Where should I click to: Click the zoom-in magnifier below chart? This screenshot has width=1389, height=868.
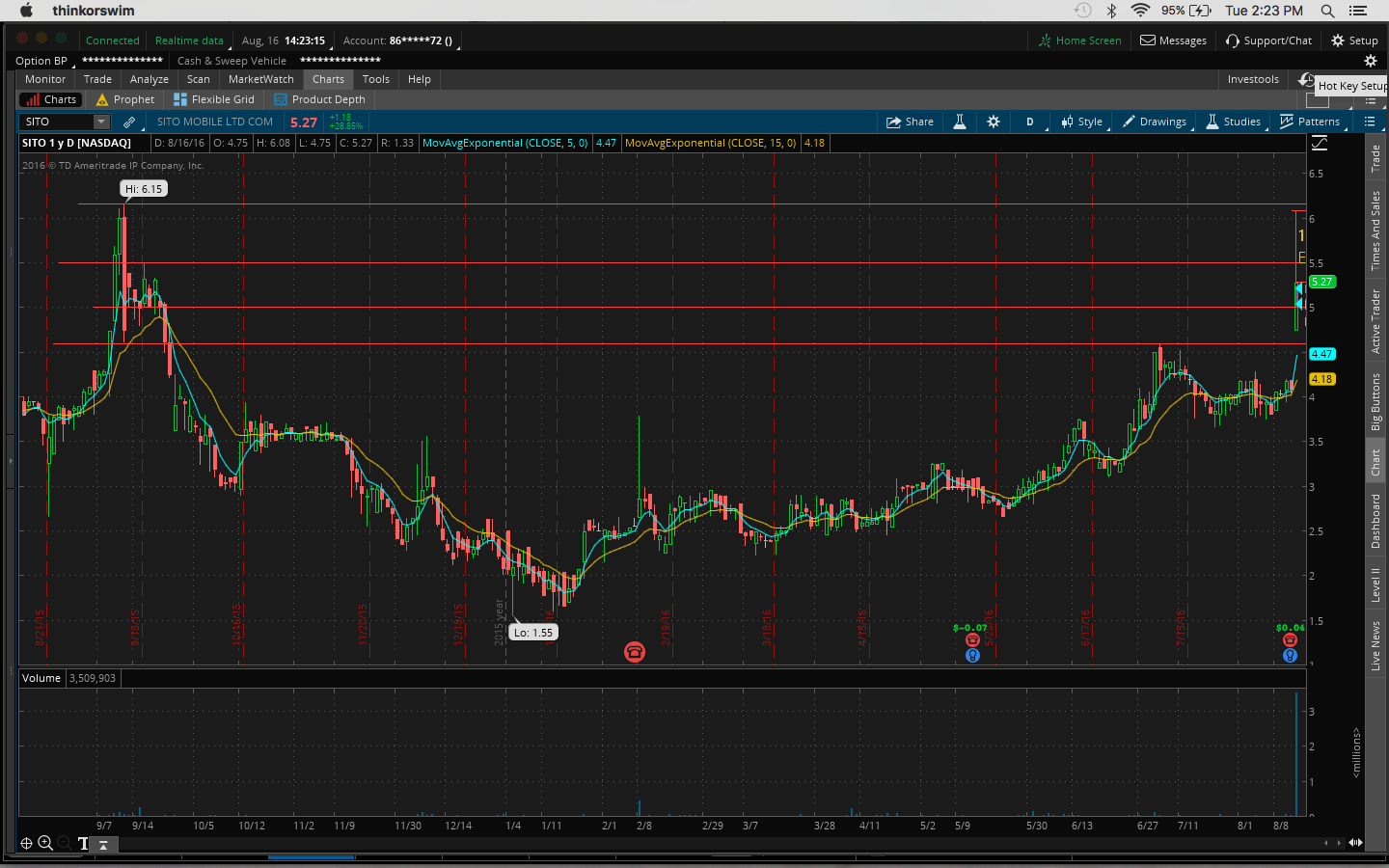(45, 843)
